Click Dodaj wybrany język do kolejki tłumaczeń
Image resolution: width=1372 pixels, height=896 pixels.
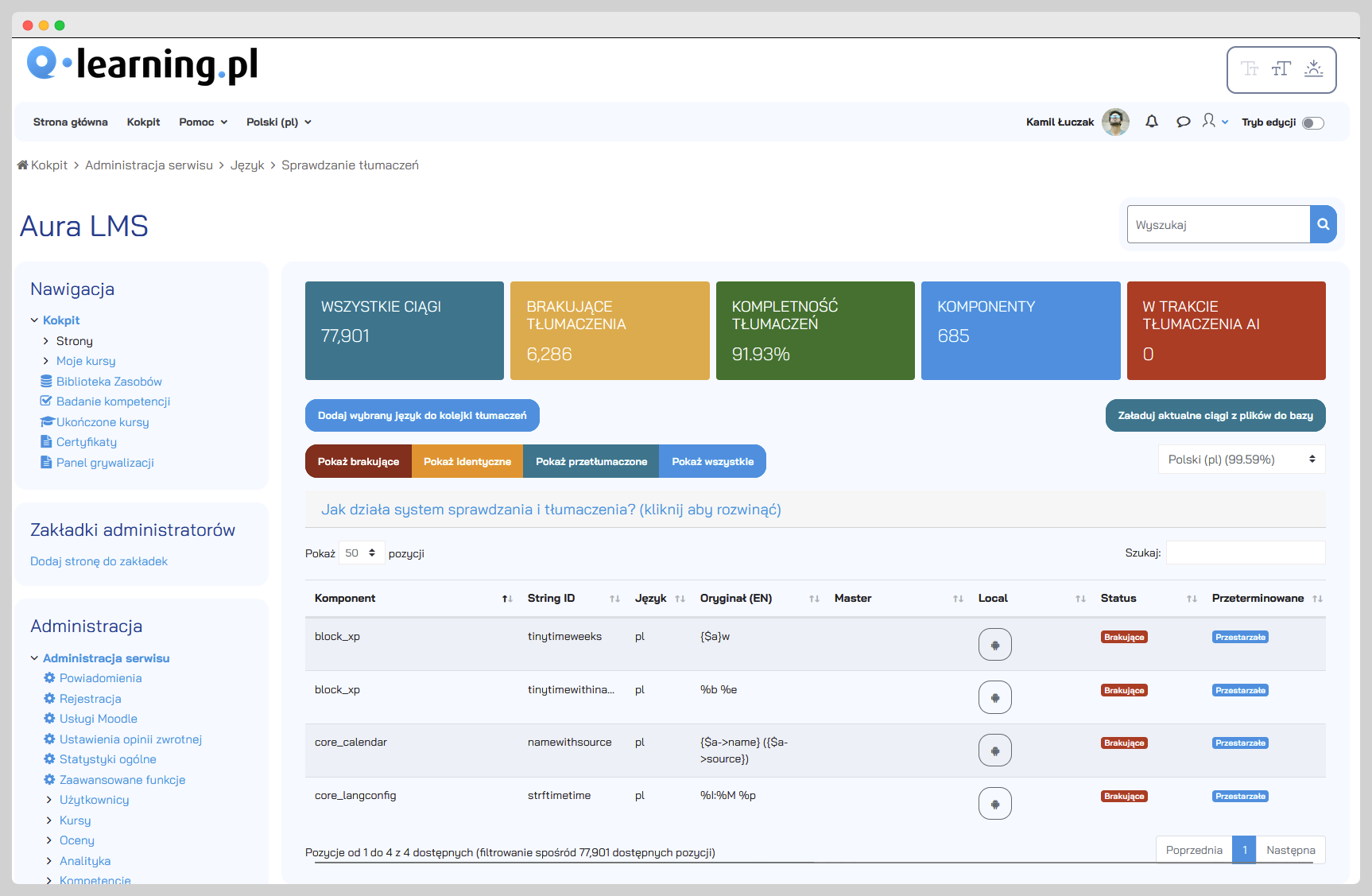[x=422, y=416]
